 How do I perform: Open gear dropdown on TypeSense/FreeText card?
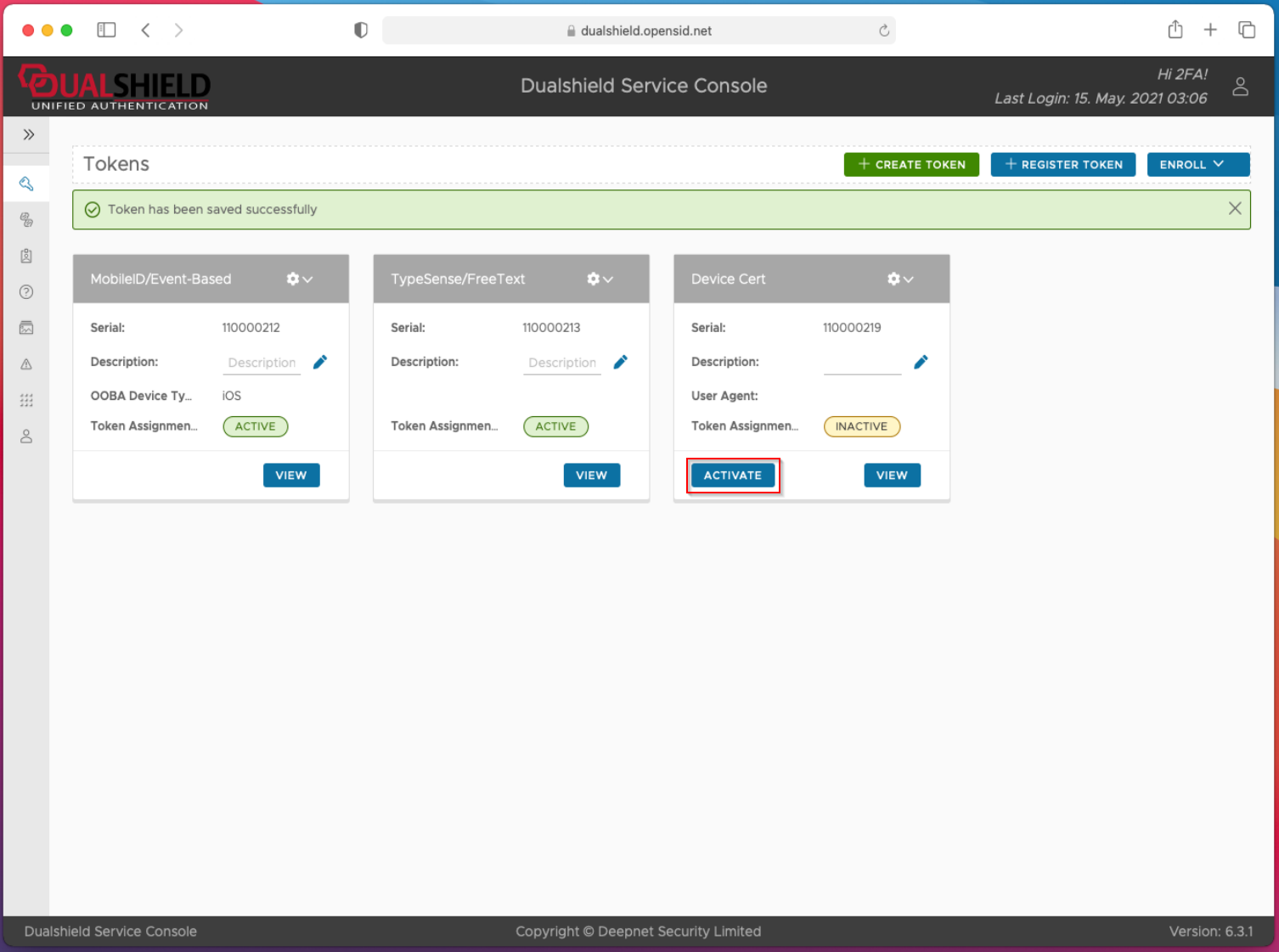click(600, 279)
